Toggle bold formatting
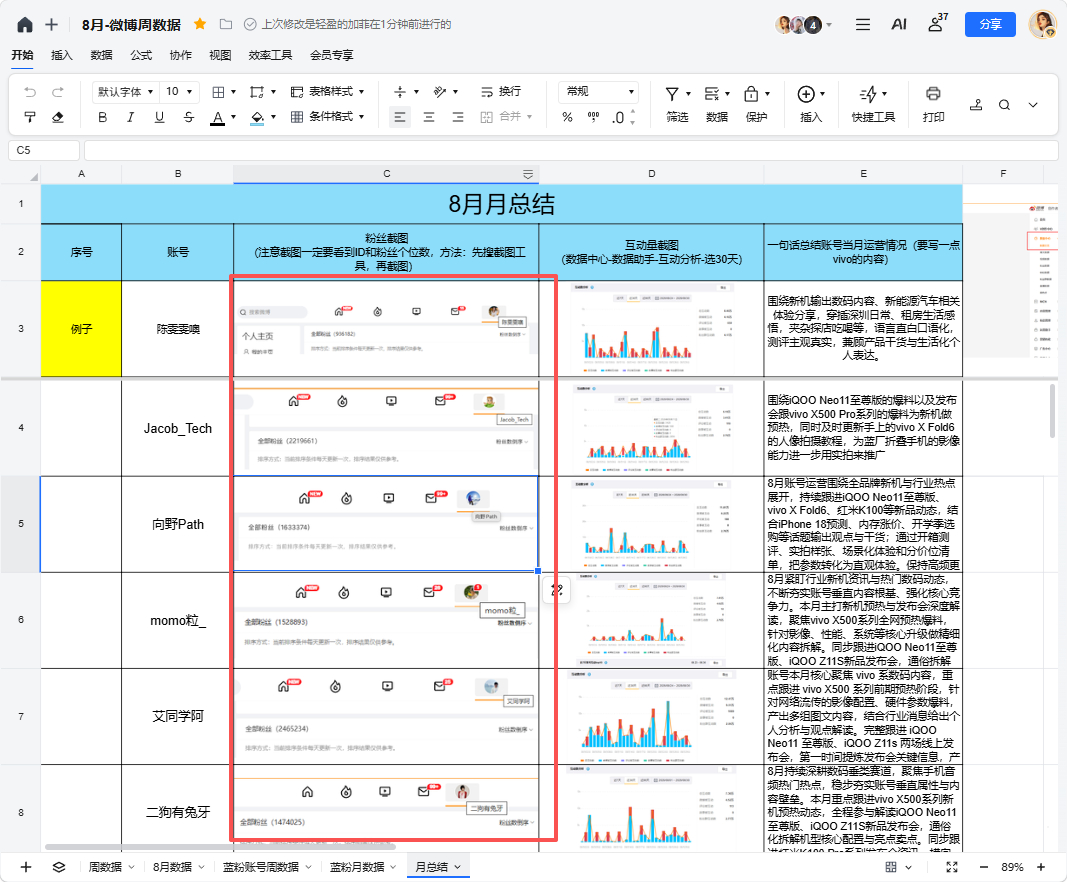The image size is (1067, 882). click(x=102, y=117)
